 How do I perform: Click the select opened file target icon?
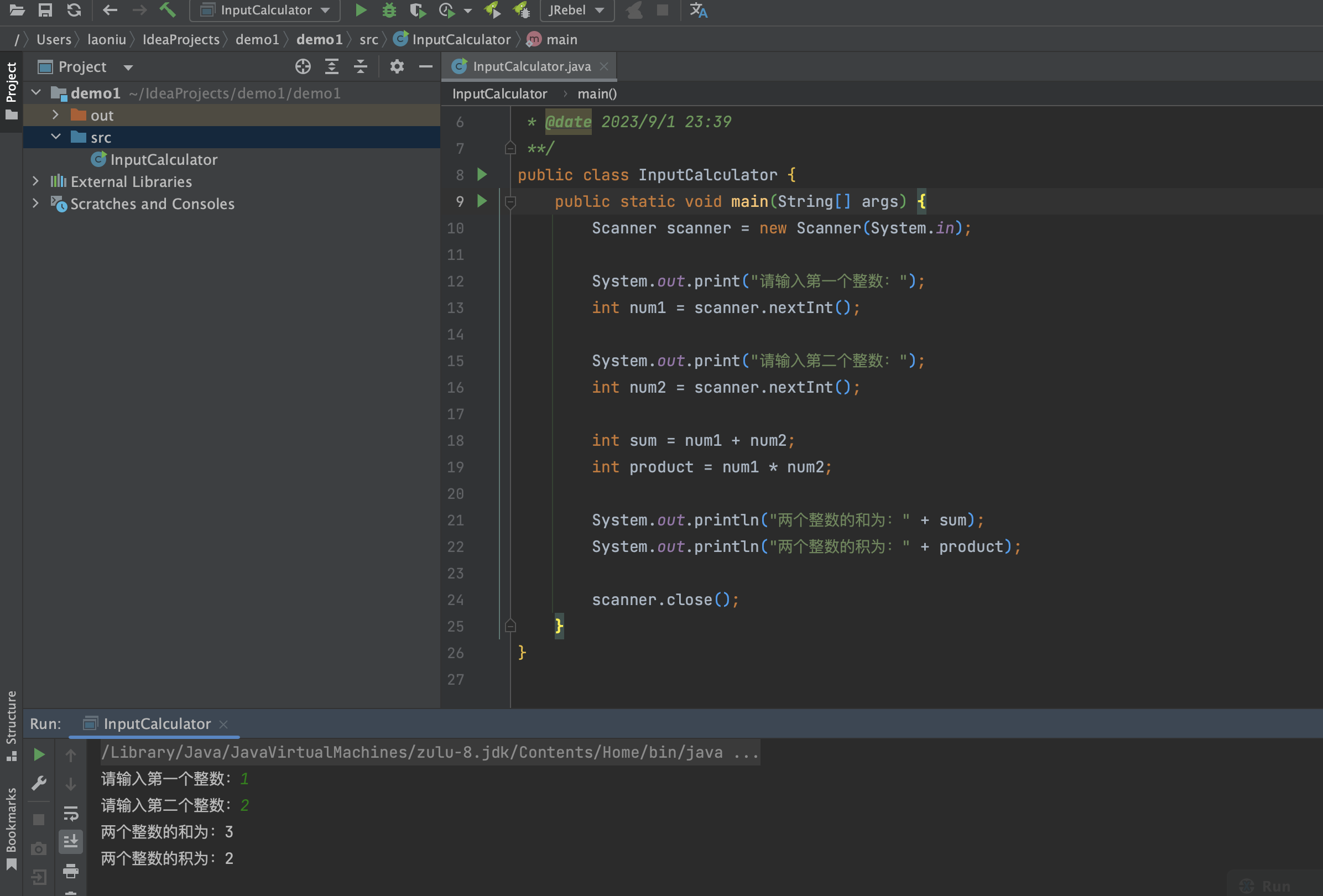click(x=303, y=66)
